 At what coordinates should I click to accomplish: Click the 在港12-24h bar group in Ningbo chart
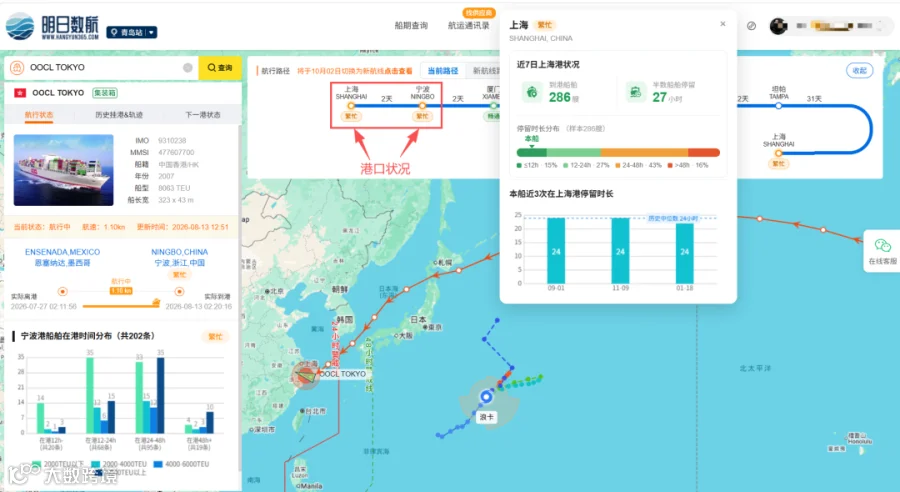[x=100, y=395]
